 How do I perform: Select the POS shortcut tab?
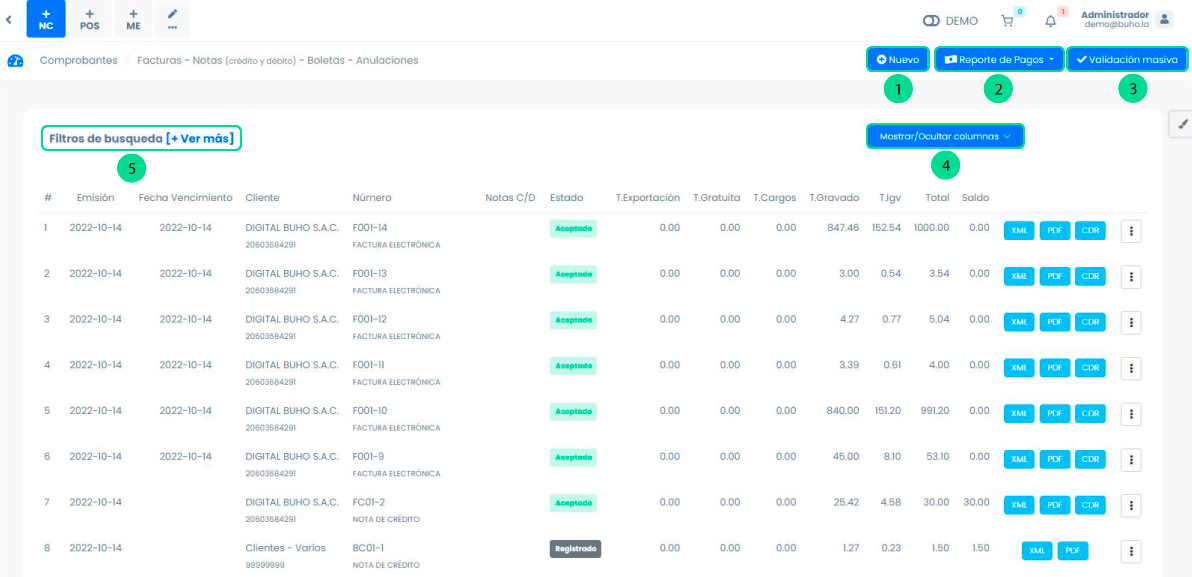[89, 19]
